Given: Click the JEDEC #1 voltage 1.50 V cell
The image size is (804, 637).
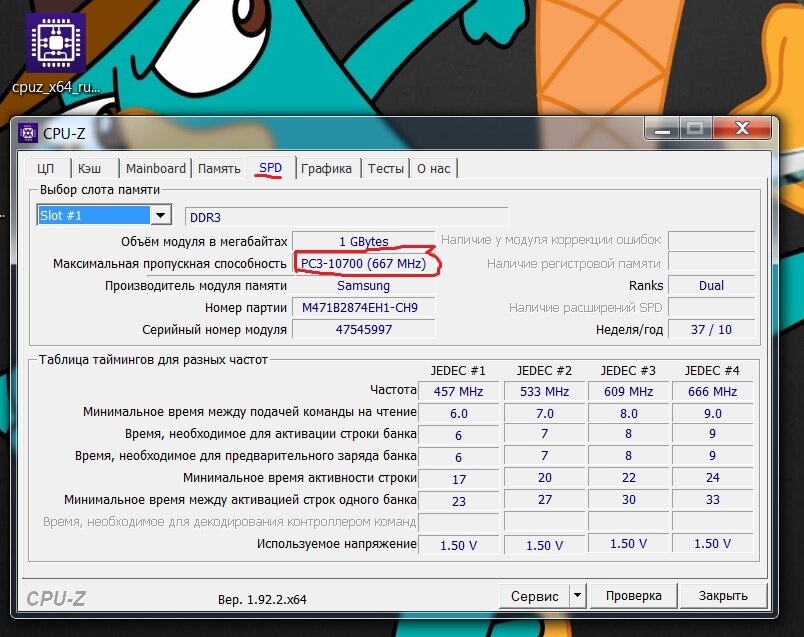Looking at the screenshot, I should point(458,545).
